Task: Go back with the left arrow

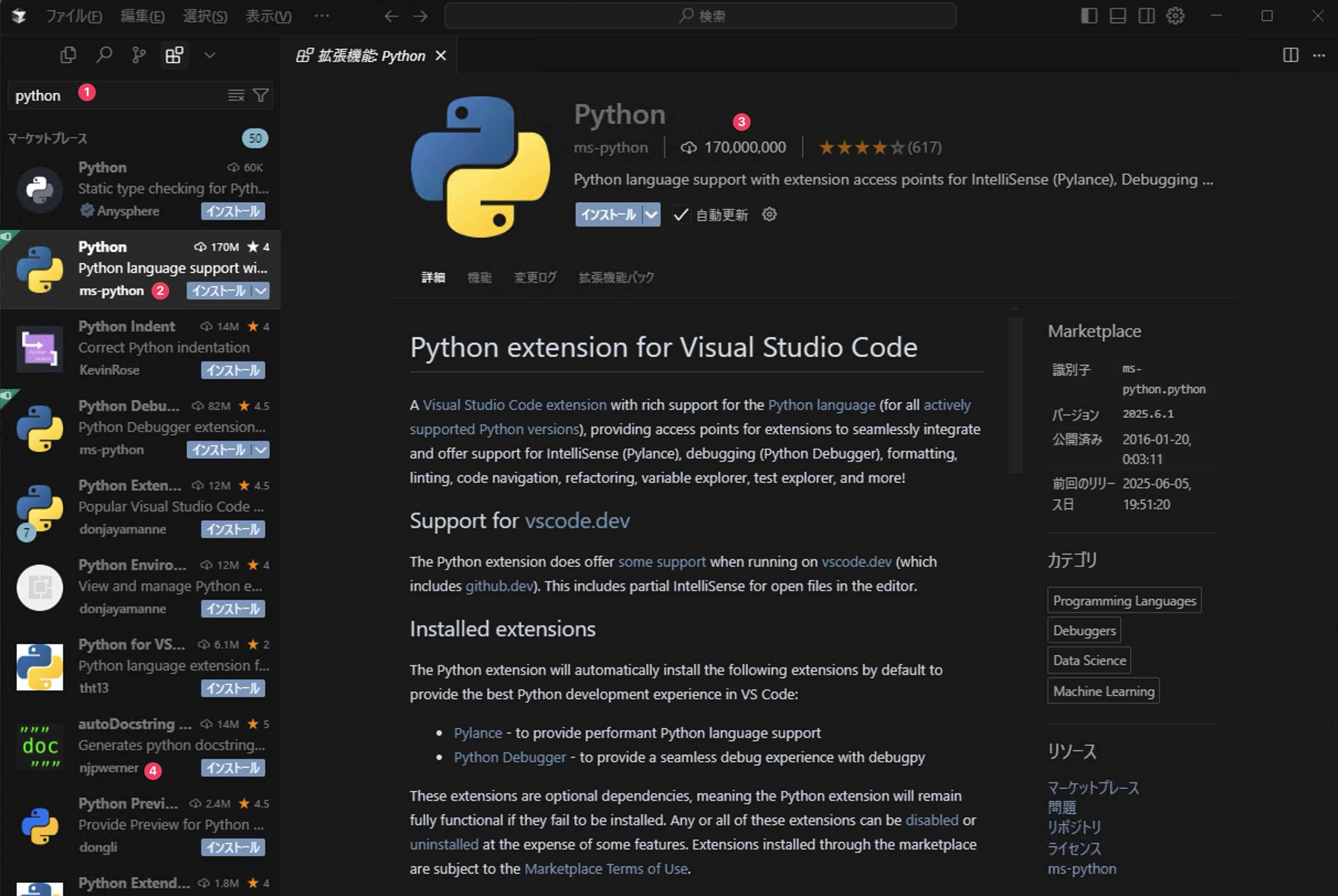Action: [391, 16]
